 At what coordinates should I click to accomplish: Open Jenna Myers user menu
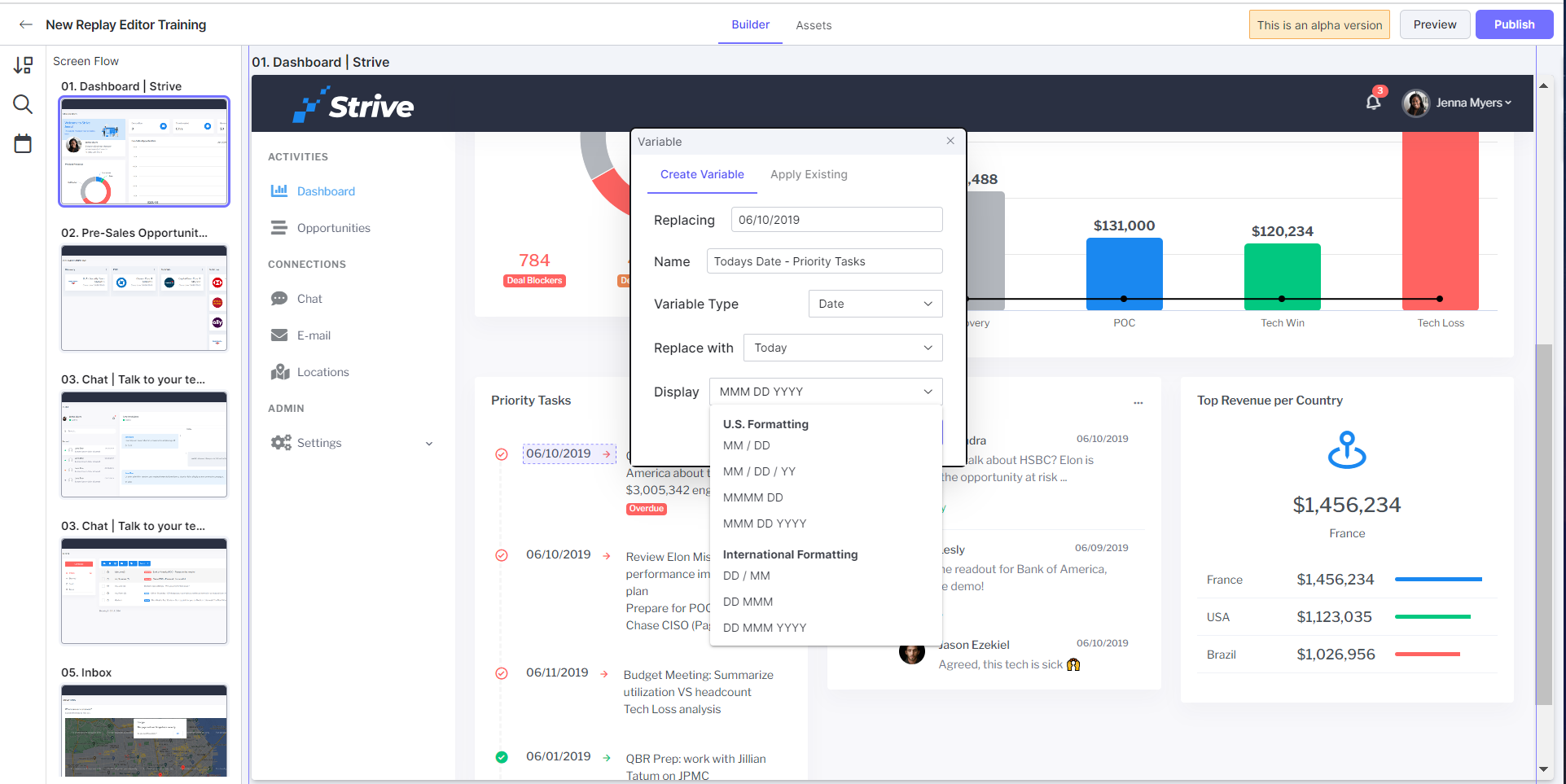tap(1474, 103)
